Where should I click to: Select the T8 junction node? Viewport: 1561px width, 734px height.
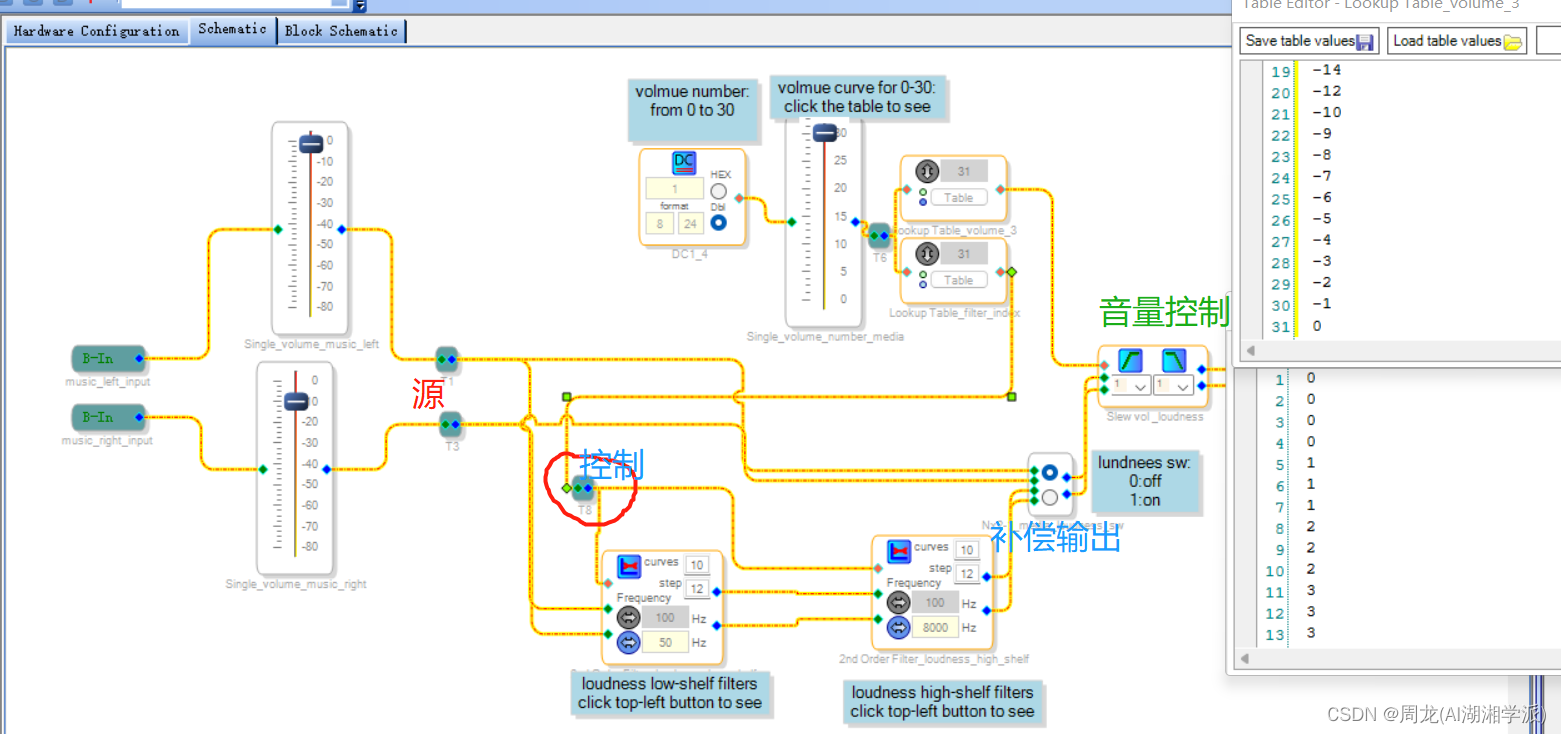point(583,488)
